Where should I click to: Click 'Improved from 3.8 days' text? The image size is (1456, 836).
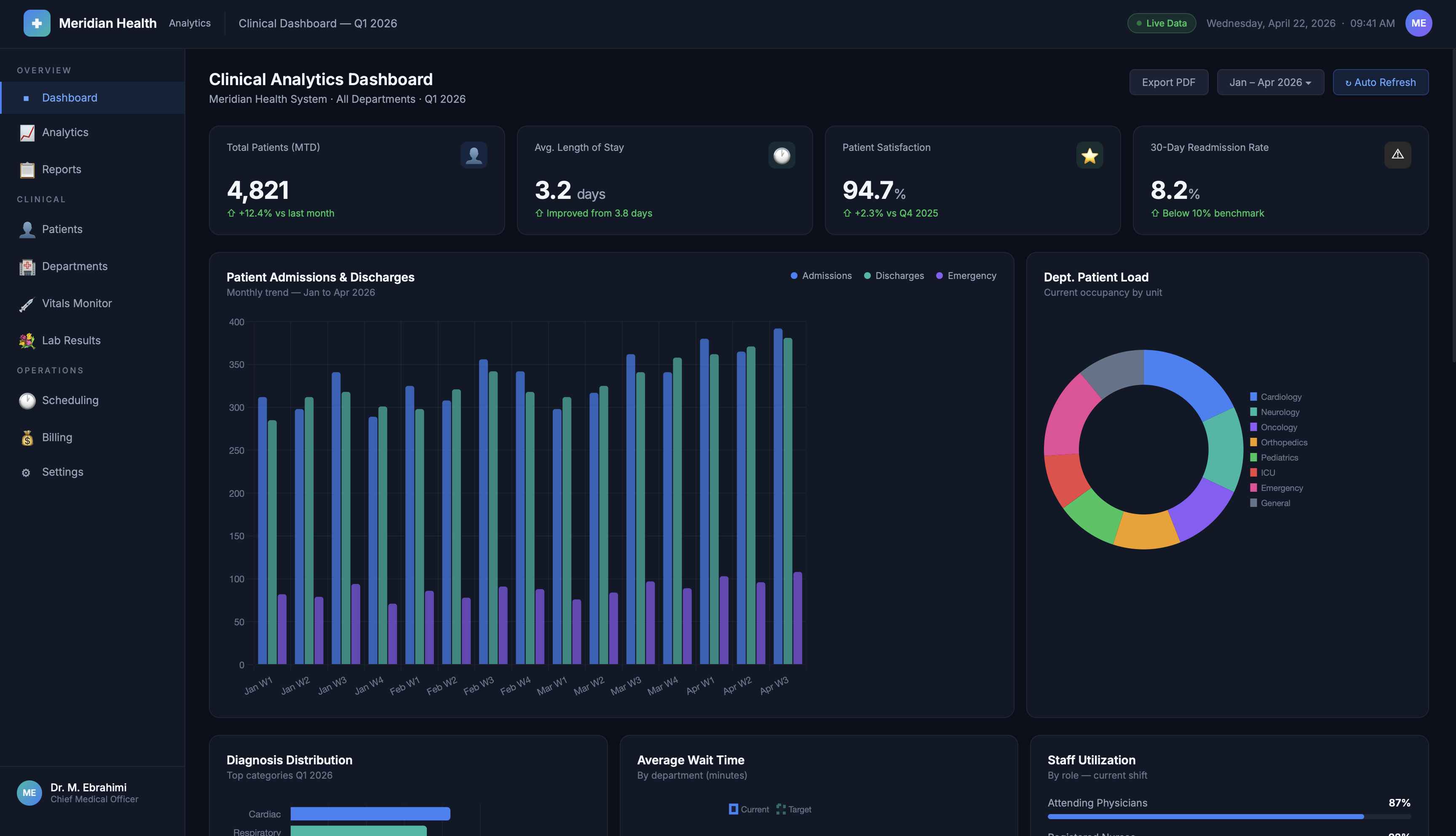[599, 213]
